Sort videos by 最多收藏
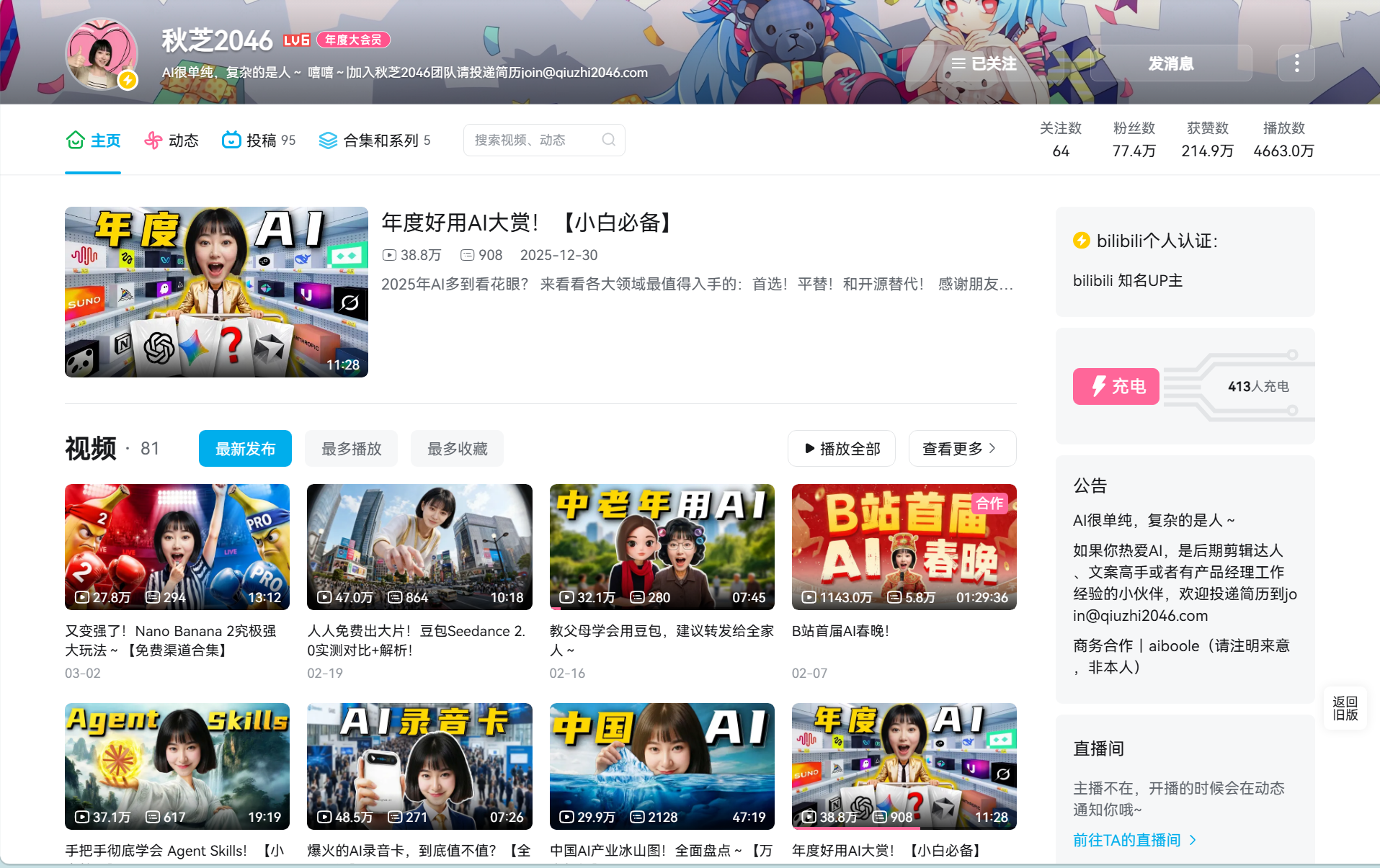Viewport: 1380px width, 868px height. [457, 449]
